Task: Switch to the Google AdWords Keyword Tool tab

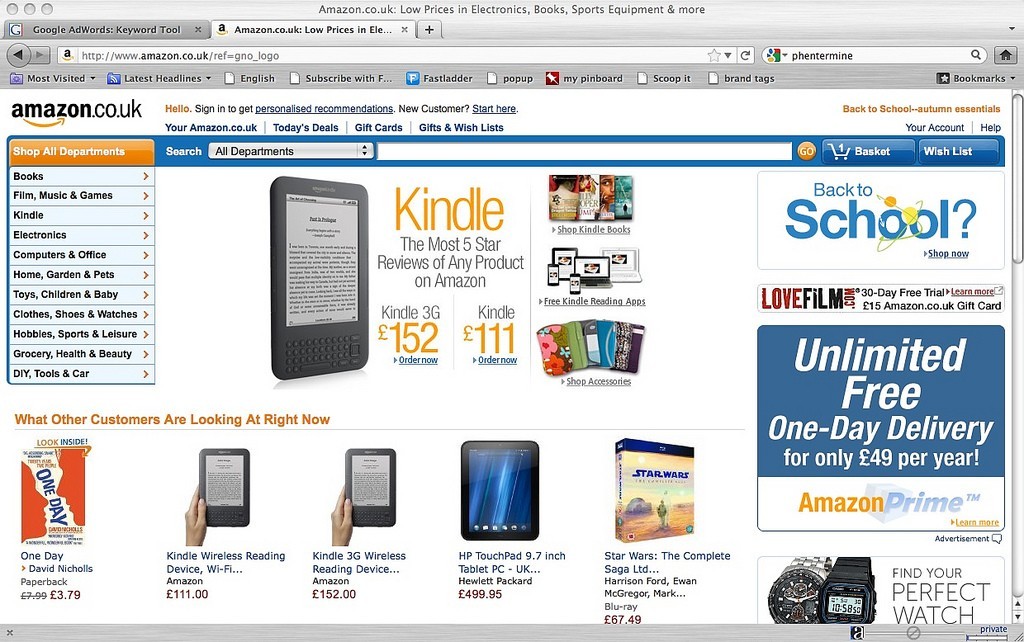Action: click(x=106, y=29)
